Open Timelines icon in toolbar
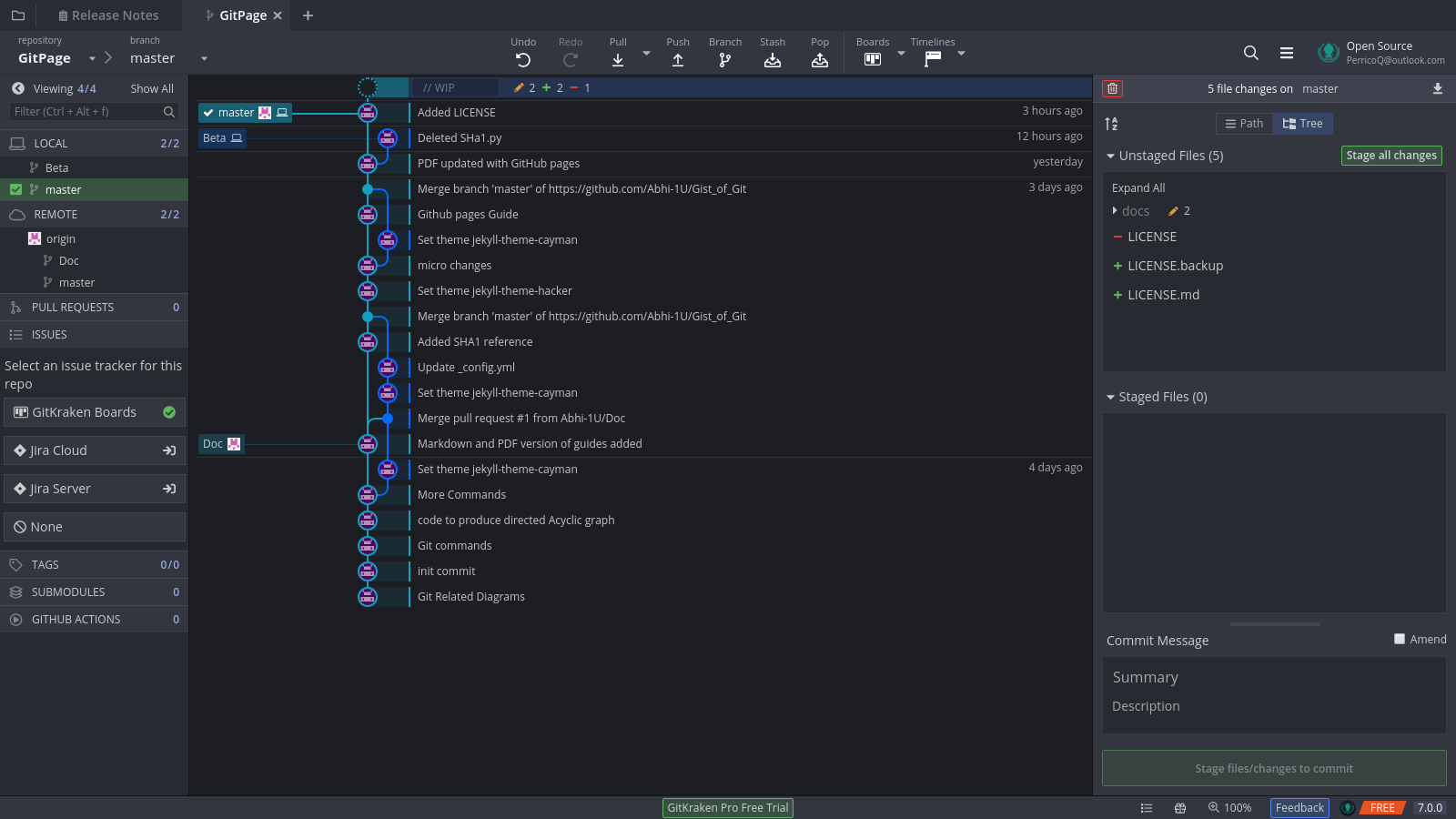Image resolution: width=1456 pixels, height=819 pixels. [933, 59]
